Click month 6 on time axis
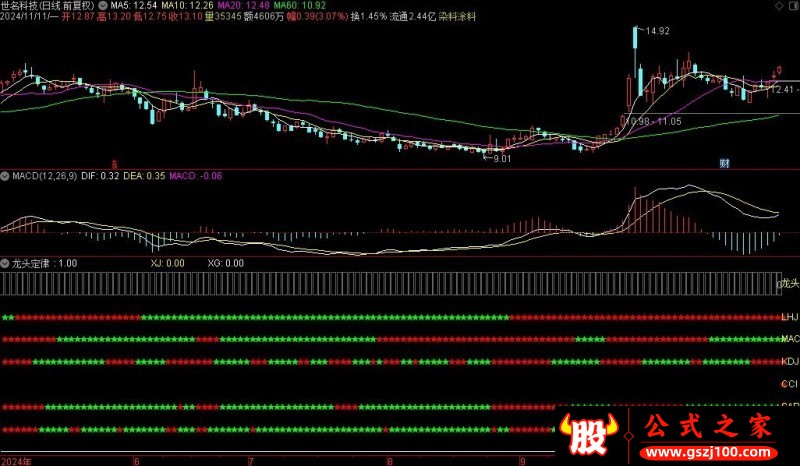 [x=136, y=461]
